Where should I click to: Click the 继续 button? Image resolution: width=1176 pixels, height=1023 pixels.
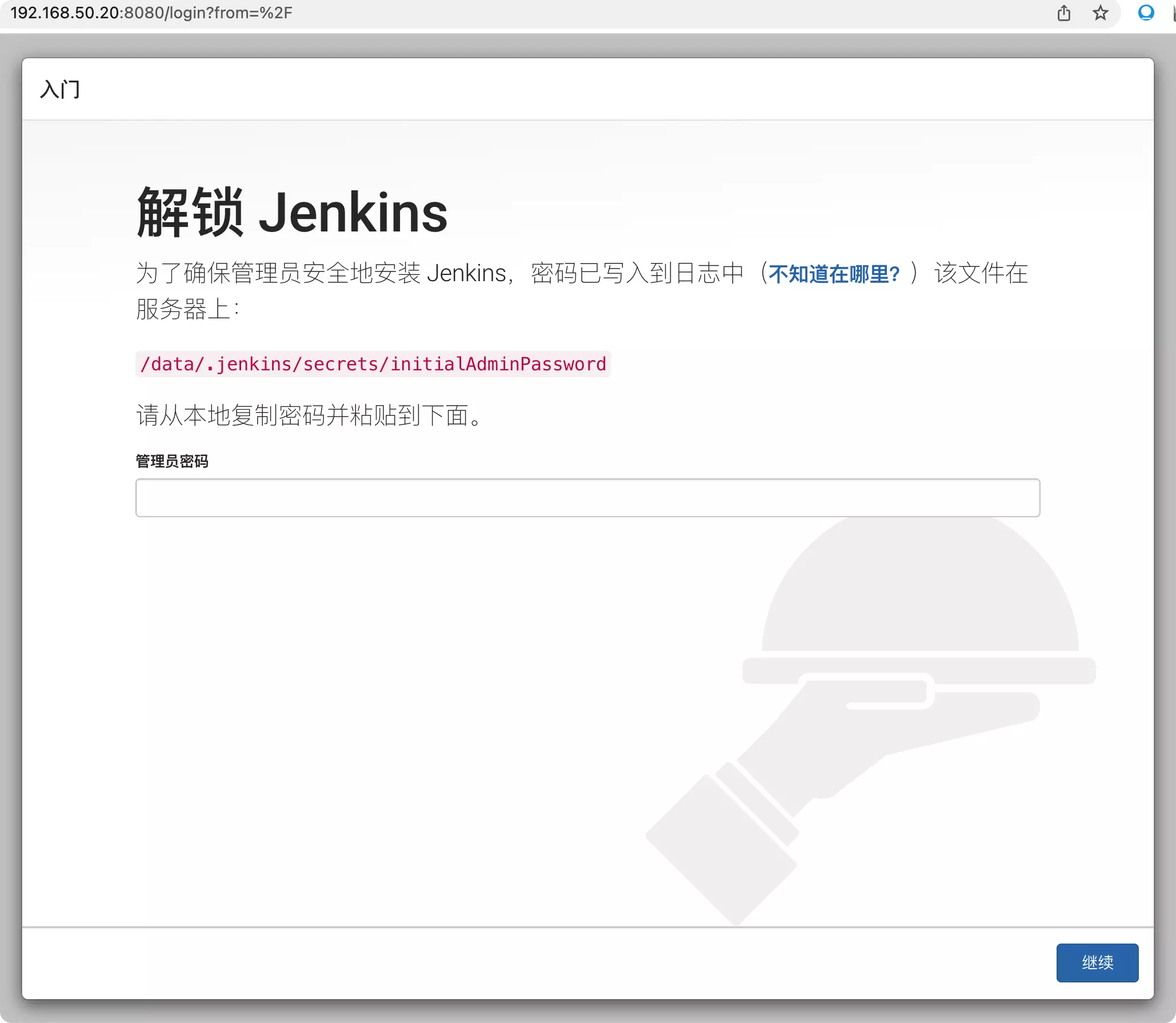click(1097, 962)
